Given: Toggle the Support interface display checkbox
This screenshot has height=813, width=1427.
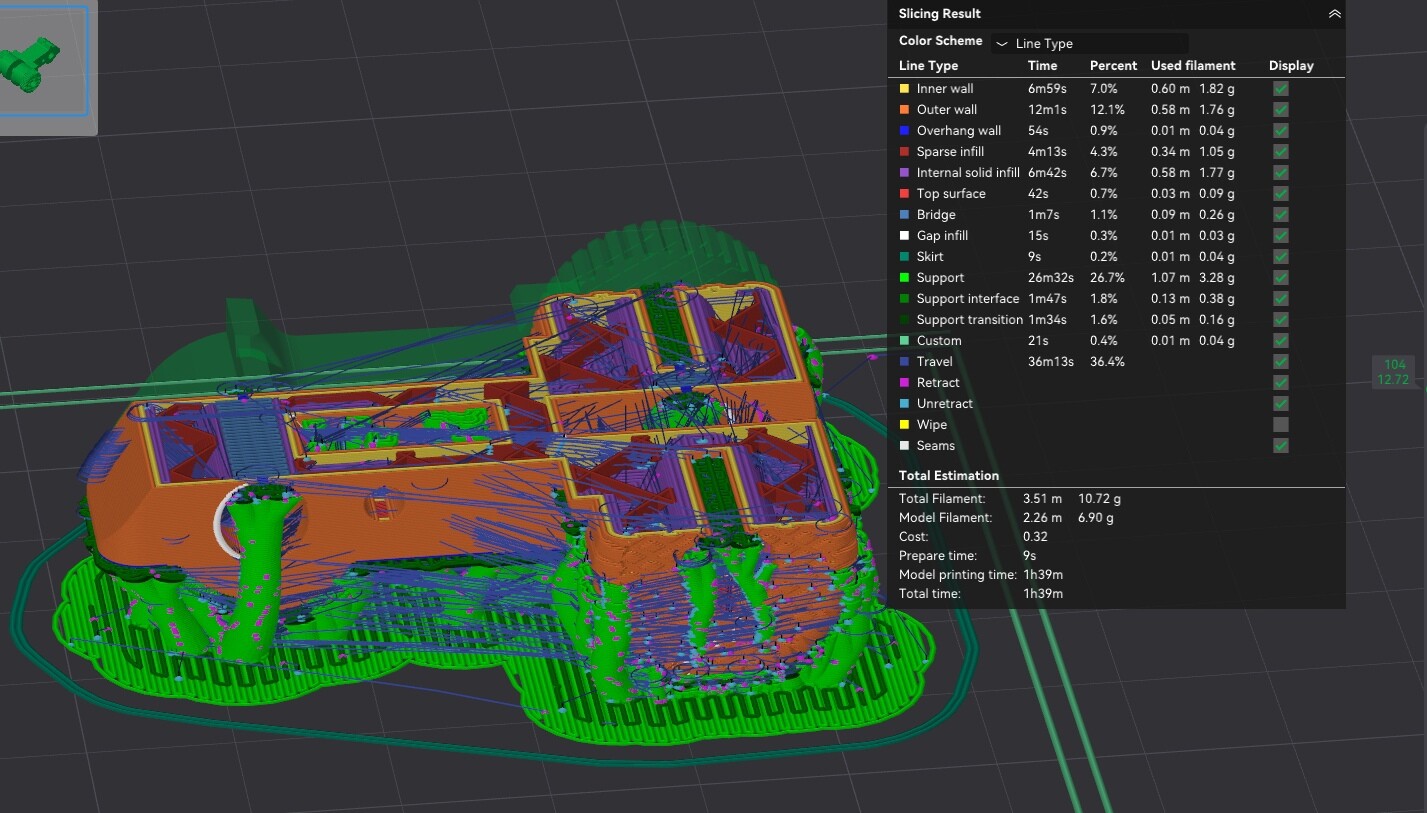Looking at the screenshot, I should click(x=1280, y=299).
